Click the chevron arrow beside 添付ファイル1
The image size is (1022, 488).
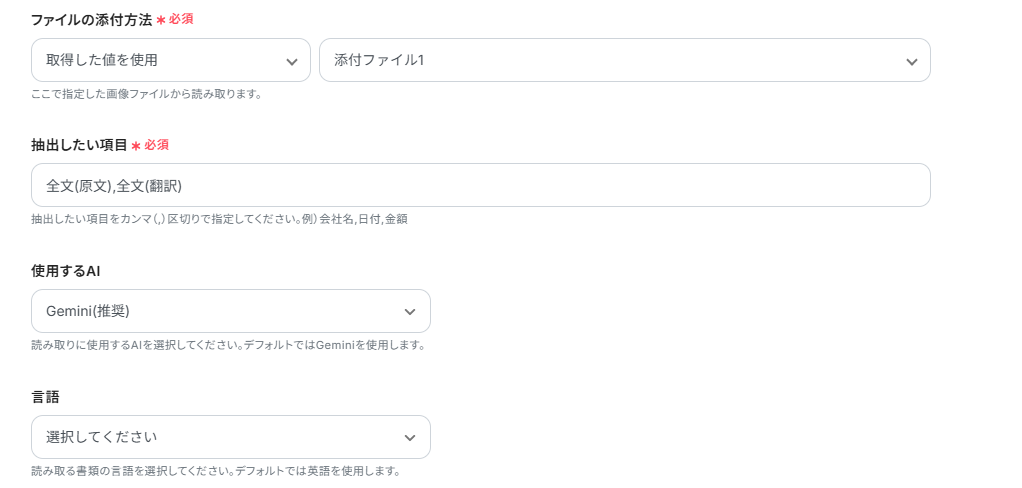tap(911, 61)
